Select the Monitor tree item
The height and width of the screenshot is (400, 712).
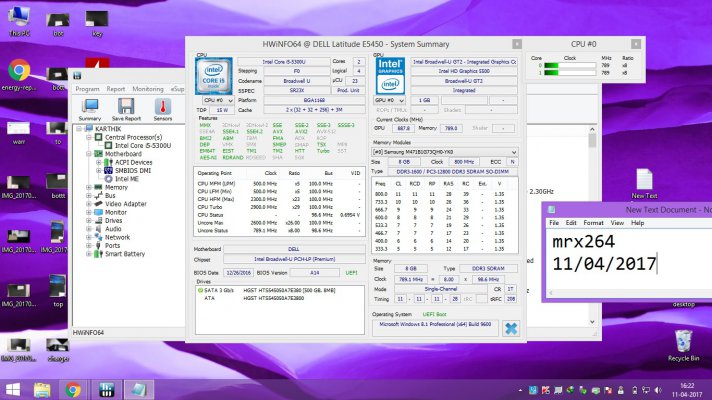115,212
